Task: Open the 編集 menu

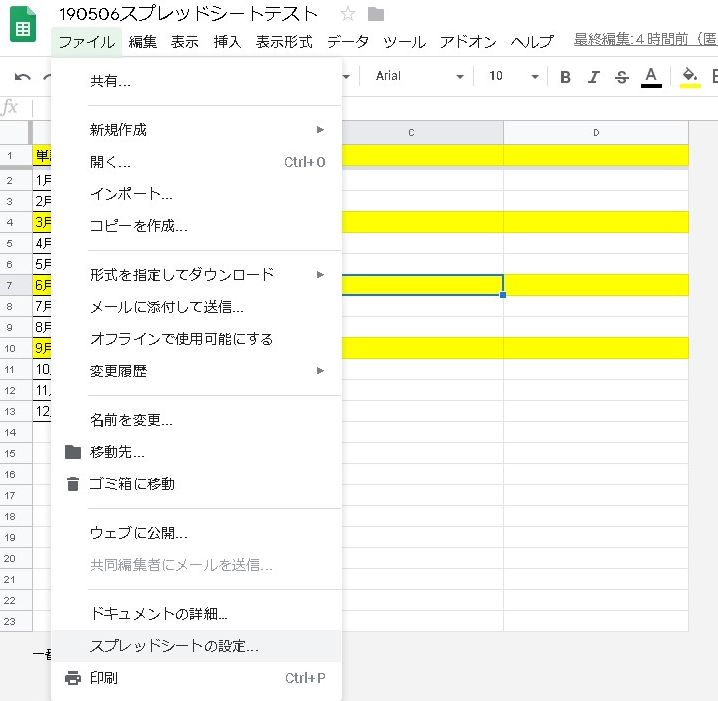Action: click(x=143, y=42)
